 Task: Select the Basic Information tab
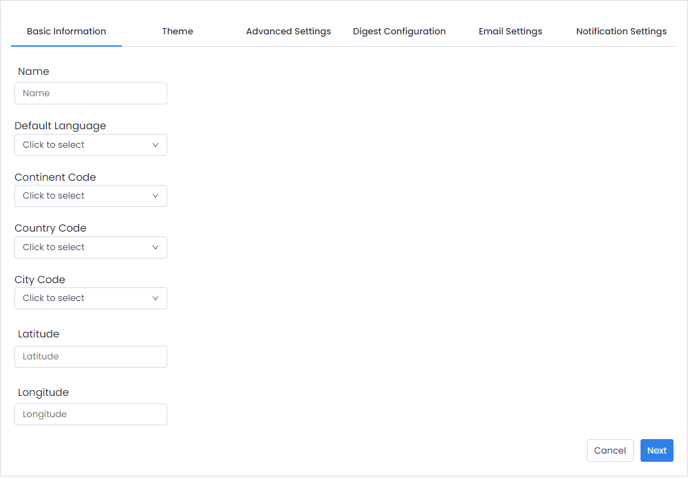pyautogui.click(x=66, y=31)
